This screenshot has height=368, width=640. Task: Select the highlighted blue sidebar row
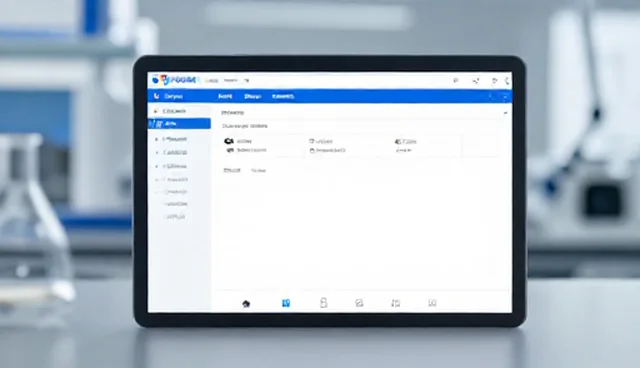pyautogui.click(x=179, y=124)
